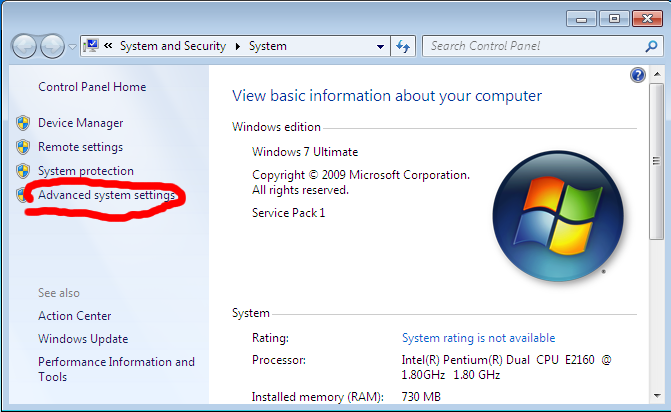Open Action Center
This screenshot has height=412, width=671.
[x=74, y=316]
